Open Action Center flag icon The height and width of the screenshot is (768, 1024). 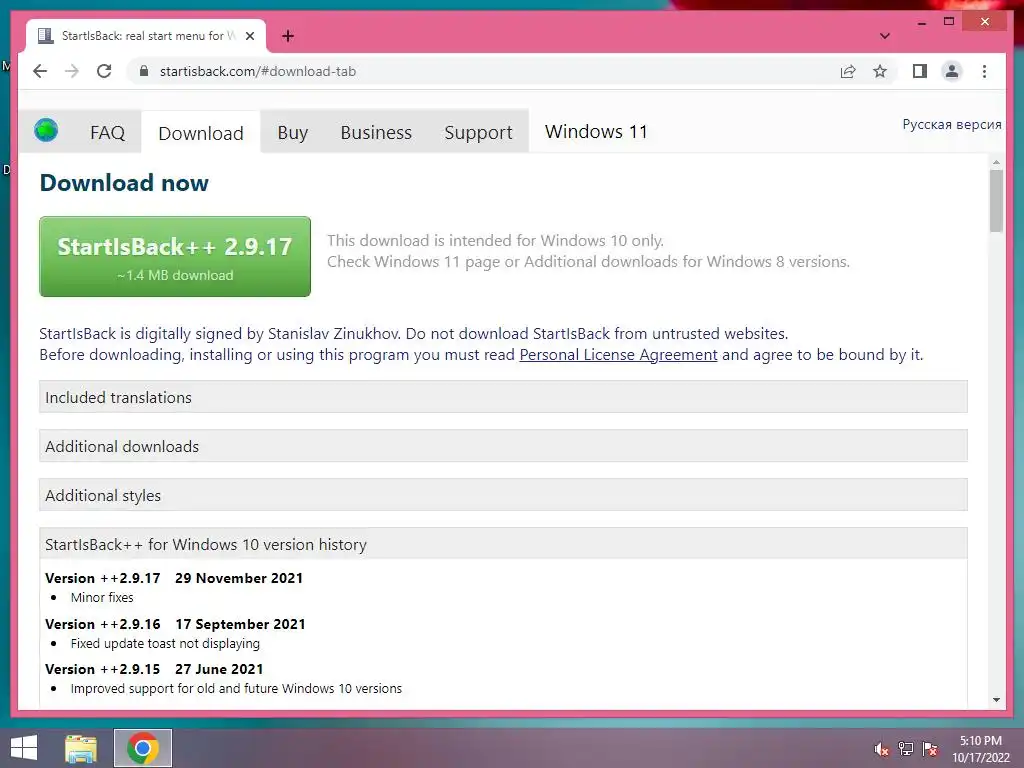(930, 749)
